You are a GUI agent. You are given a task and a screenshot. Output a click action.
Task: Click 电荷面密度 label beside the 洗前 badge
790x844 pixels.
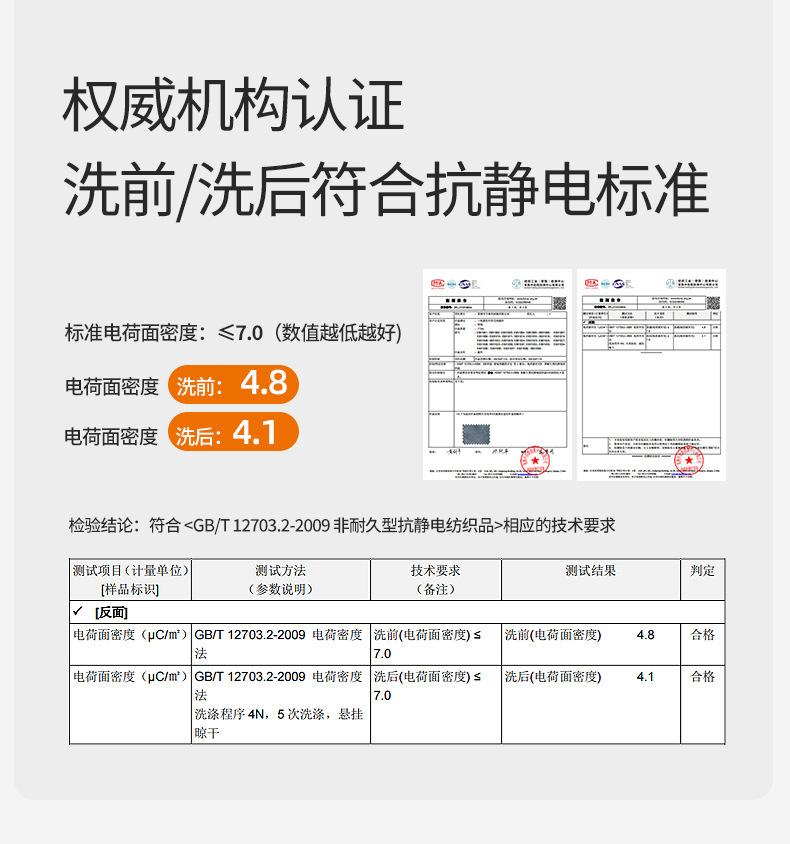(112, 386)
